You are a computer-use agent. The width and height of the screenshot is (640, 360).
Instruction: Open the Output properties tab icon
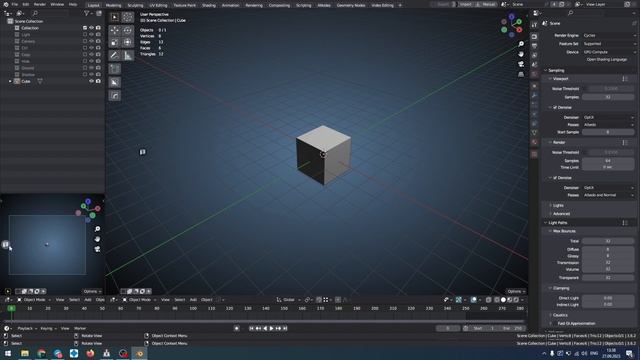(534, 46)
